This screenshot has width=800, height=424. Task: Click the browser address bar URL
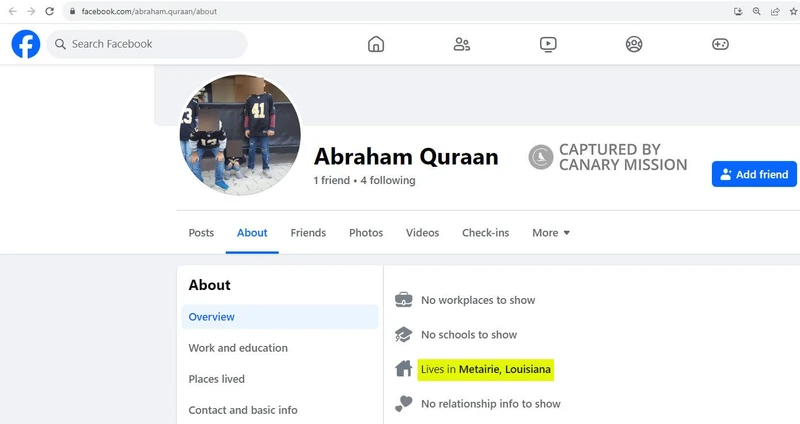tap(149, 11)
